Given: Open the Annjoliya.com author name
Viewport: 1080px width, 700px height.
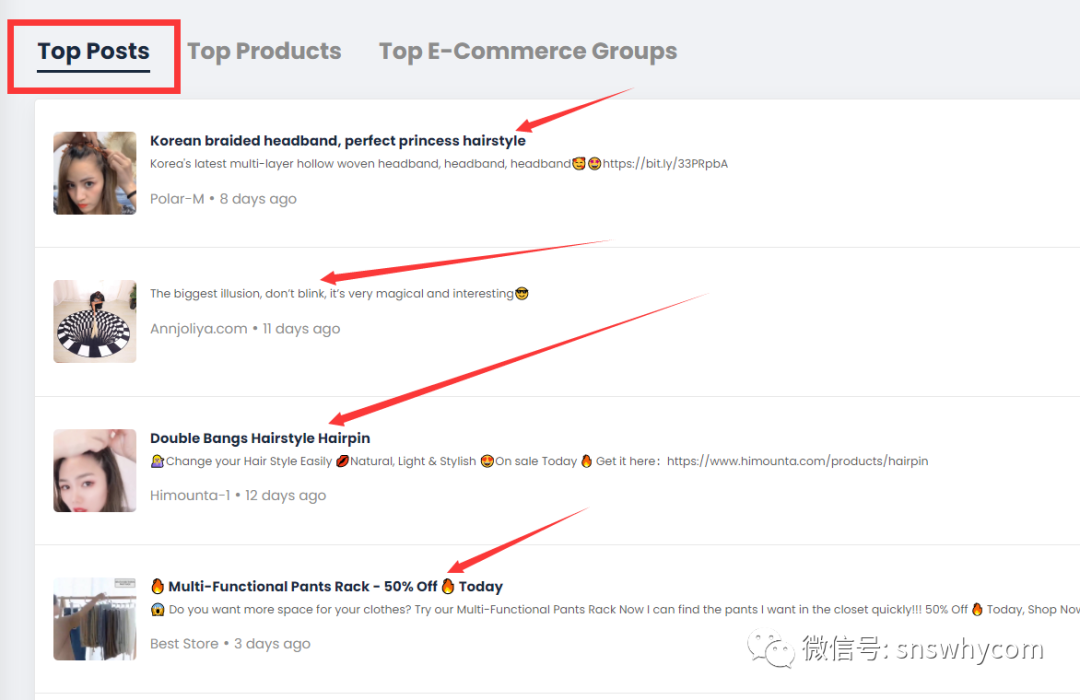Looking at the screenshot, I should pyautogui.click(x=198, y=329).
